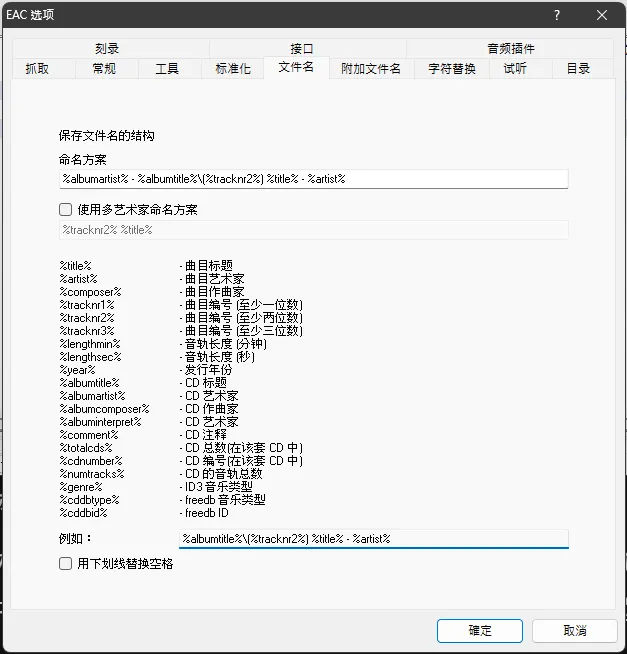
Task: Click the %cddbtype% placeholder text
Action: (x=90, y=500)
